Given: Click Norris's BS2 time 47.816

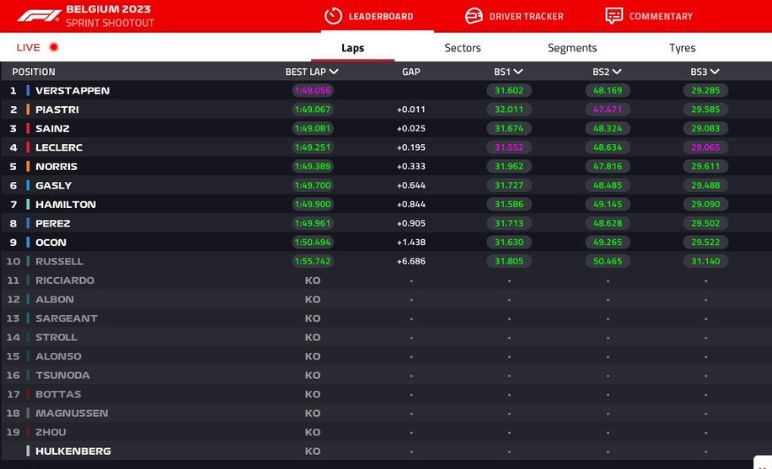Looking at the screenshot, I should point(607,166).
